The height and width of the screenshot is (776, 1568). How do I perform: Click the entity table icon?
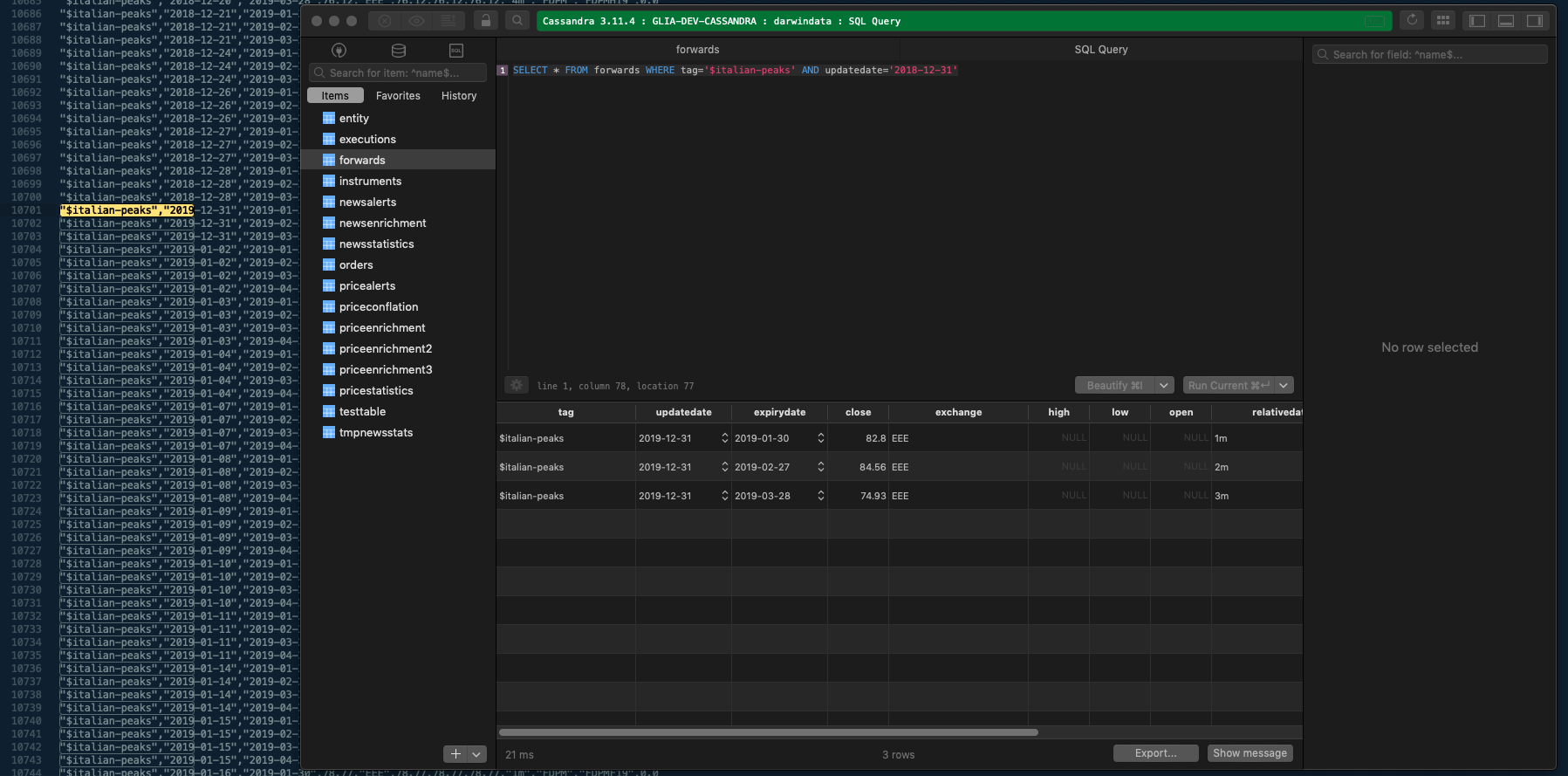point(329,118)
